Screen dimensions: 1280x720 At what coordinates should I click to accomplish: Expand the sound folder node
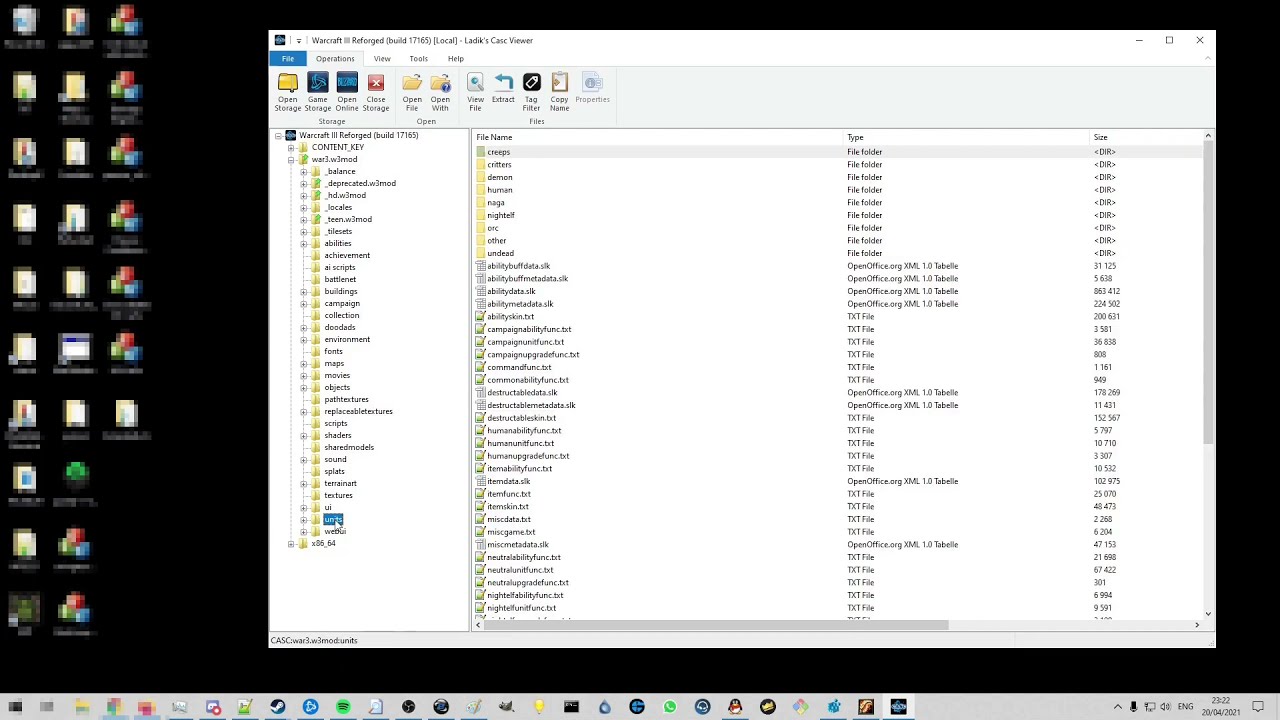coord(303,459)
